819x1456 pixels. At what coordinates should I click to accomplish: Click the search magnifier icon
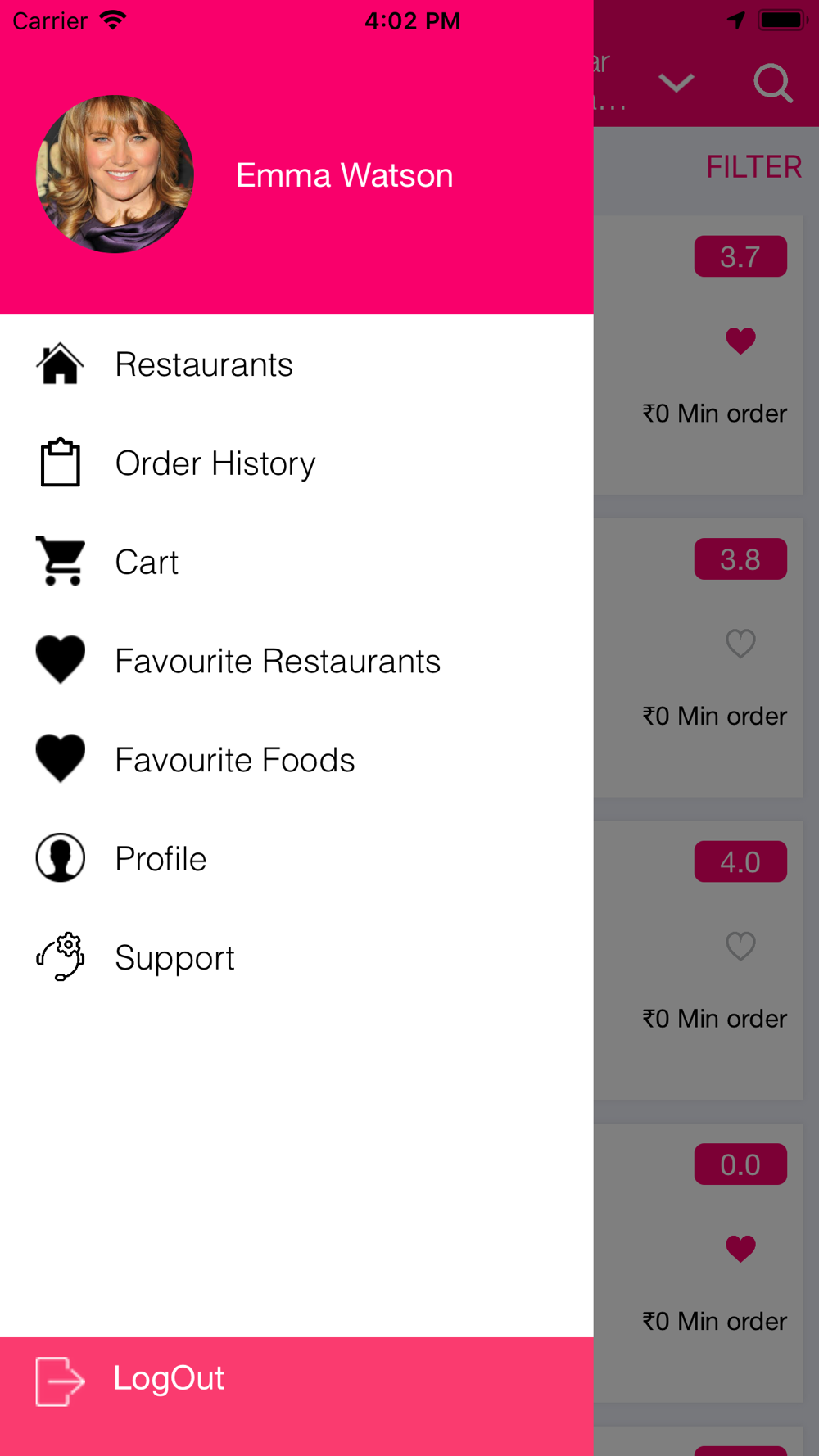(x=772, y=83)
